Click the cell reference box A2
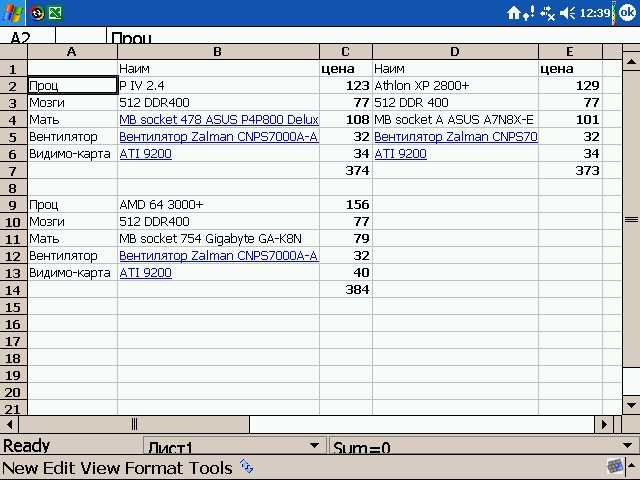Viewport: 640px width, 480px height. click(27, 36)
